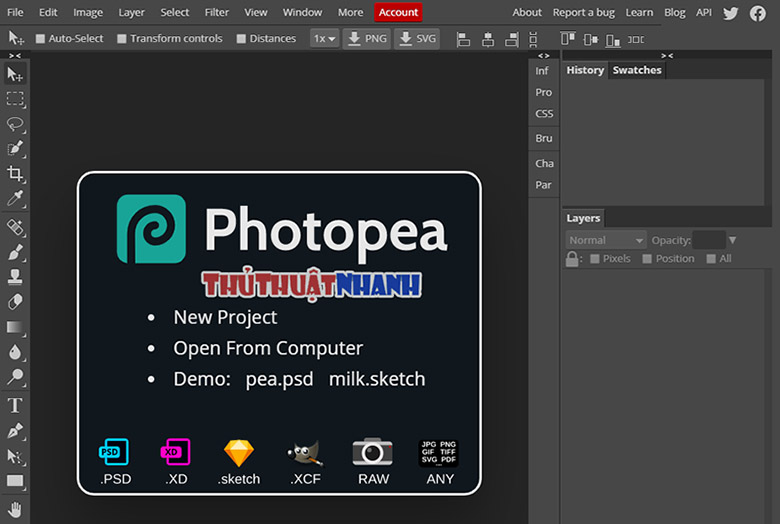Open the Twitter icon link
The height and width of the screenshot is (524, 780).
point(730,13)
